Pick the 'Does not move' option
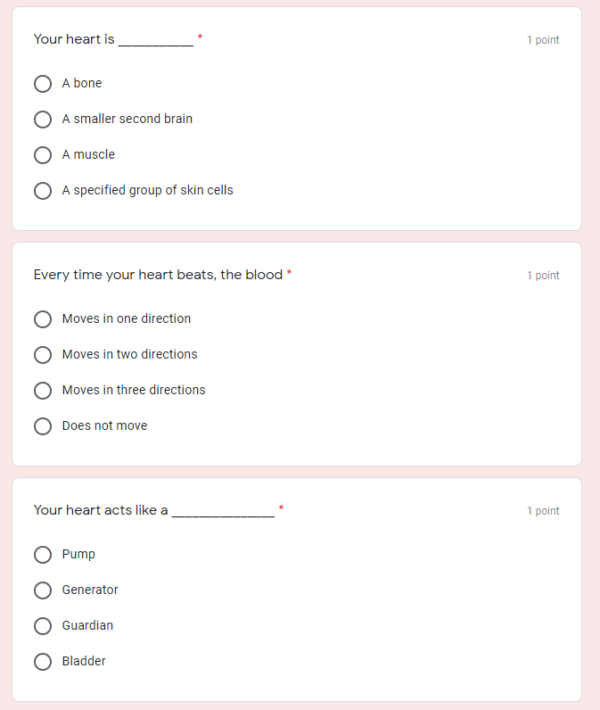The width and height of the screenshot is (600, 710). (43, 426)
